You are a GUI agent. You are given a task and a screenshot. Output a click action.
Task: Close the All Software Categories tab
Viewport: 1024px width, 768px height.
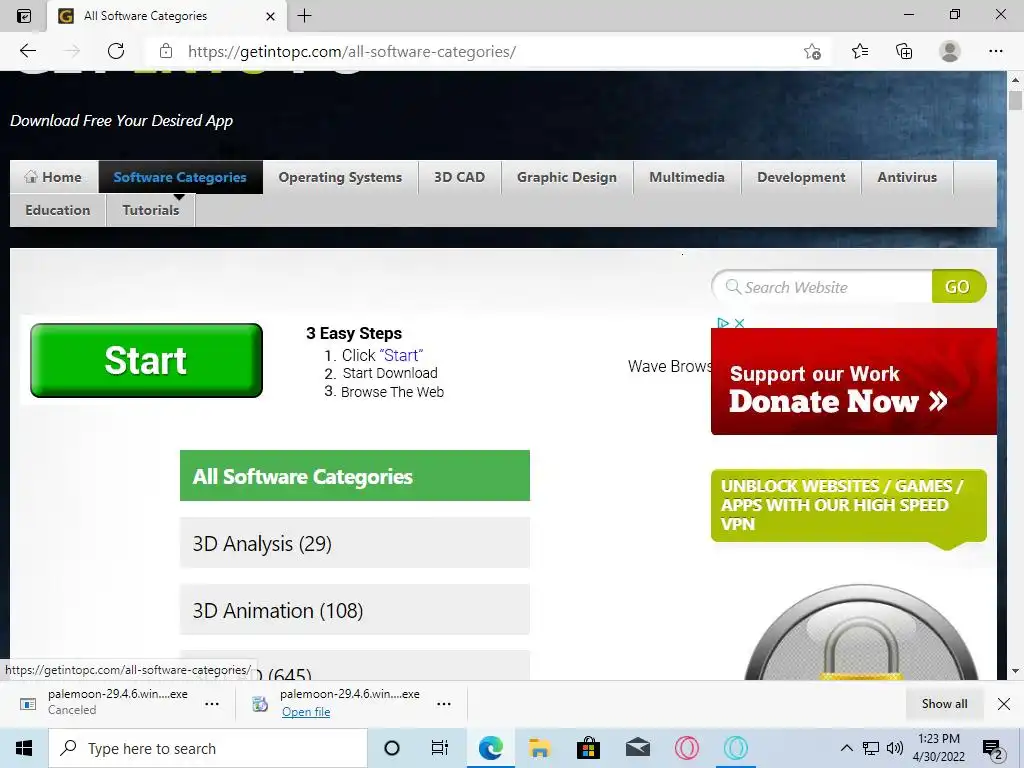270,16
